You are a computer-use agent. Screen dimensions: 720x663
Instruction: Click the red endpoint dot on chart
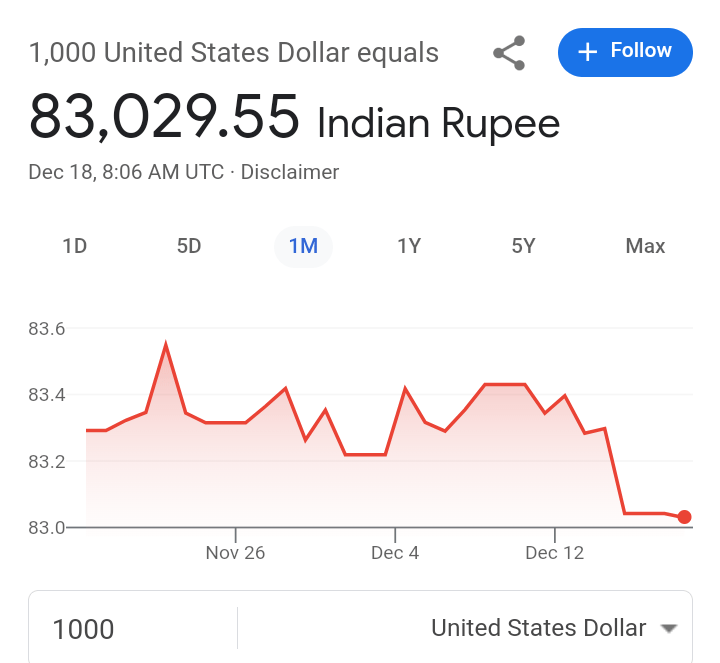(684, 517)
